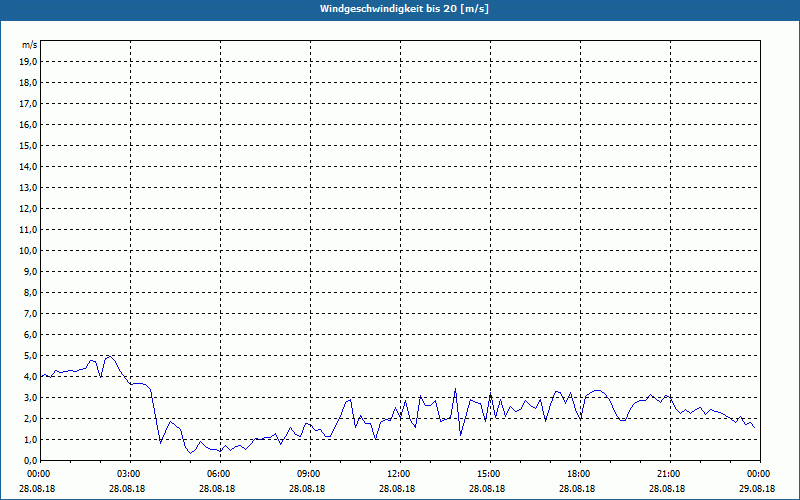Select the '11,0' y-axis label
This screenshot has height=500, width=800.
coord(30,230)
